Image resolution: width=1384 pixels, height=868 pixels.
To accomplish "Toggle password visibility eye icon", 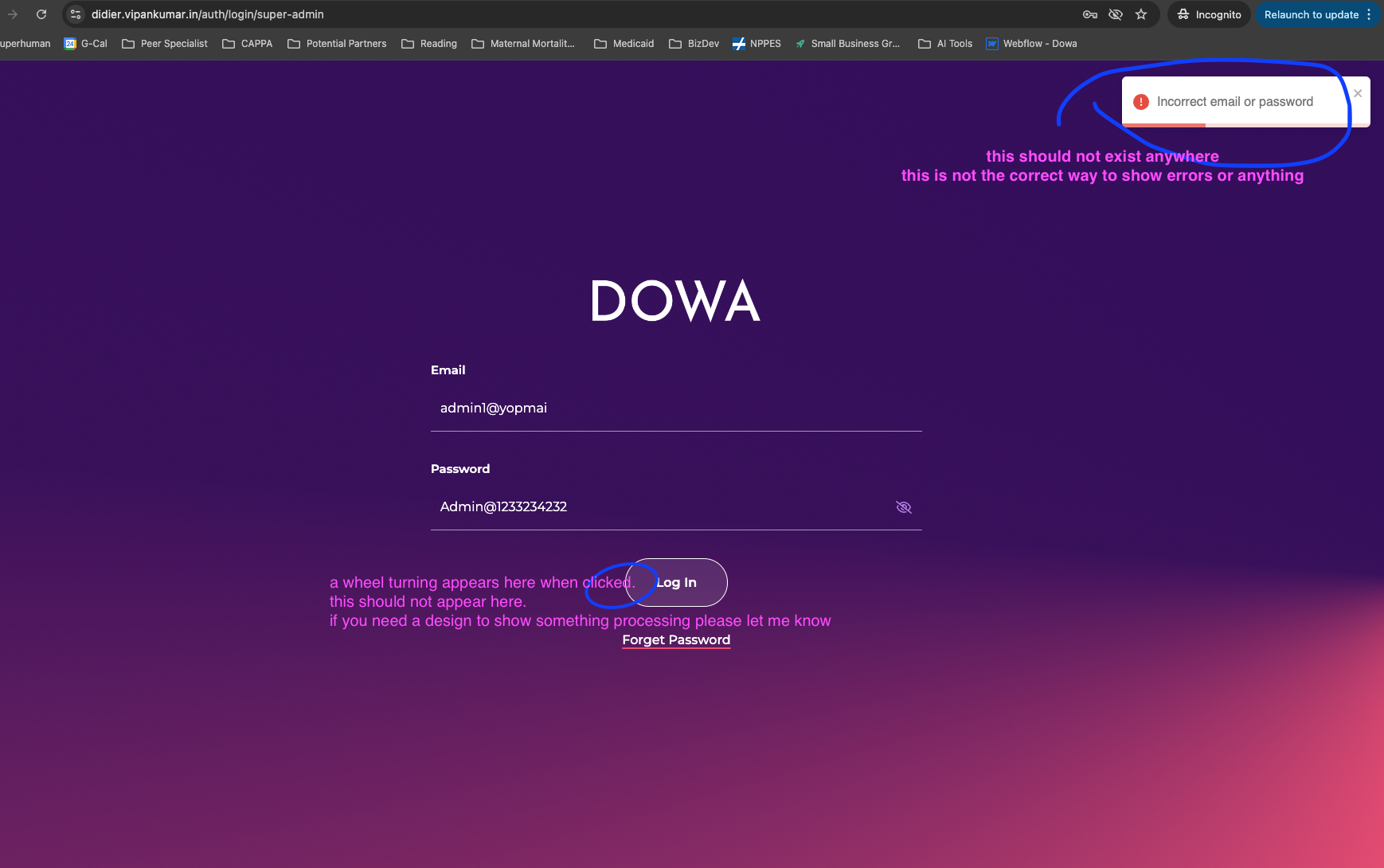I will point(903,507).
